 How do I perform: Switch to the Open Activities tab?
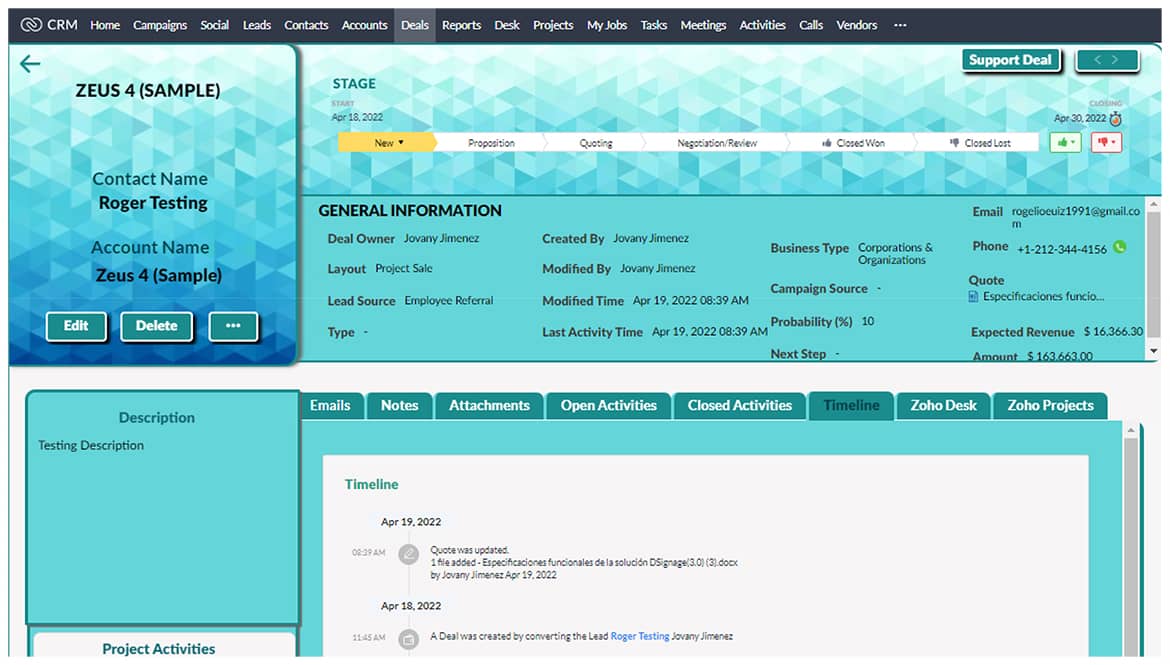(608, 406)
